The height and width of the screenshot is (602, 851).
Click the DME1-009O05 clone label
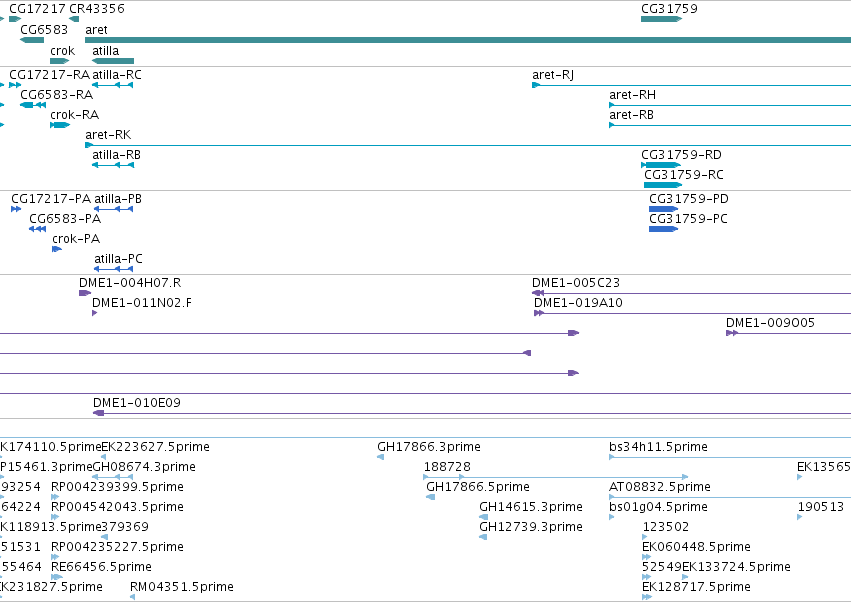click(x=770, y=324)
